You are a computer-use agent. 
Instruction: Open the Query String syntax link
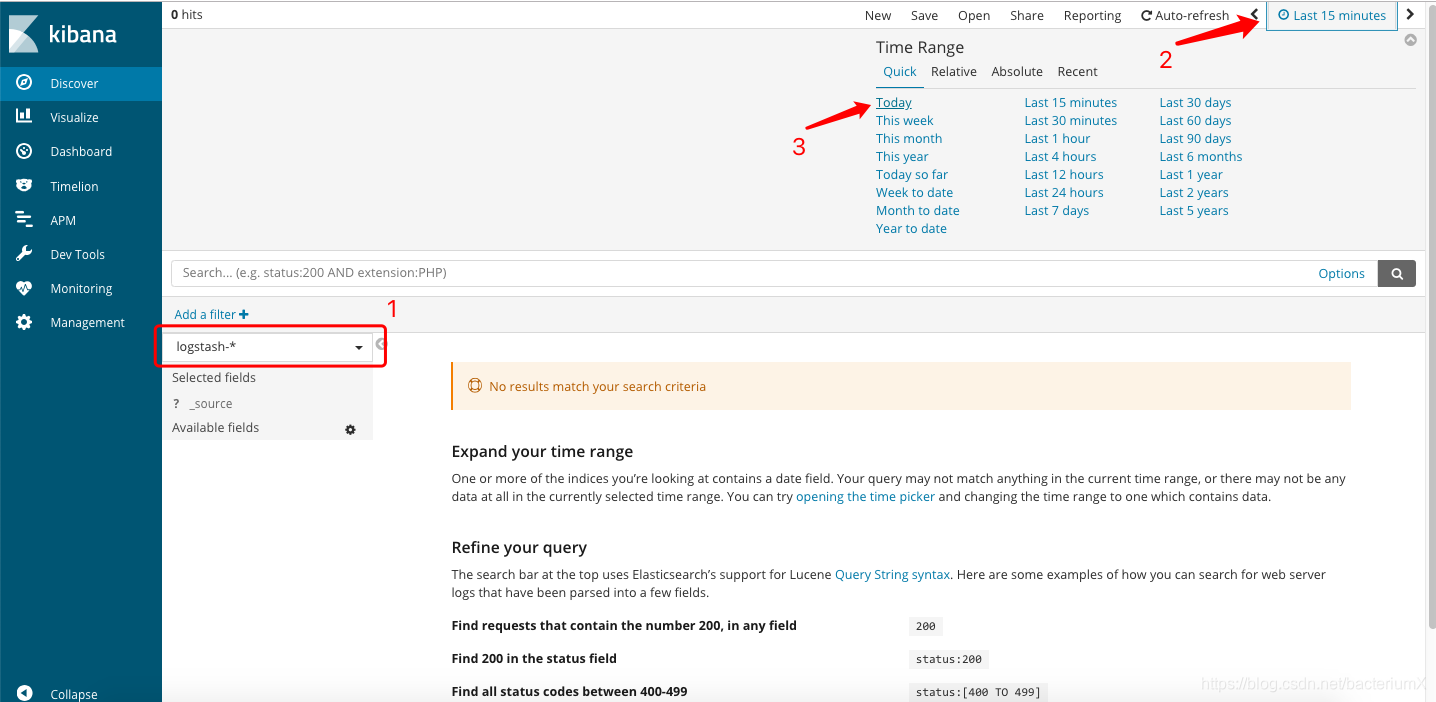point(893,574)
